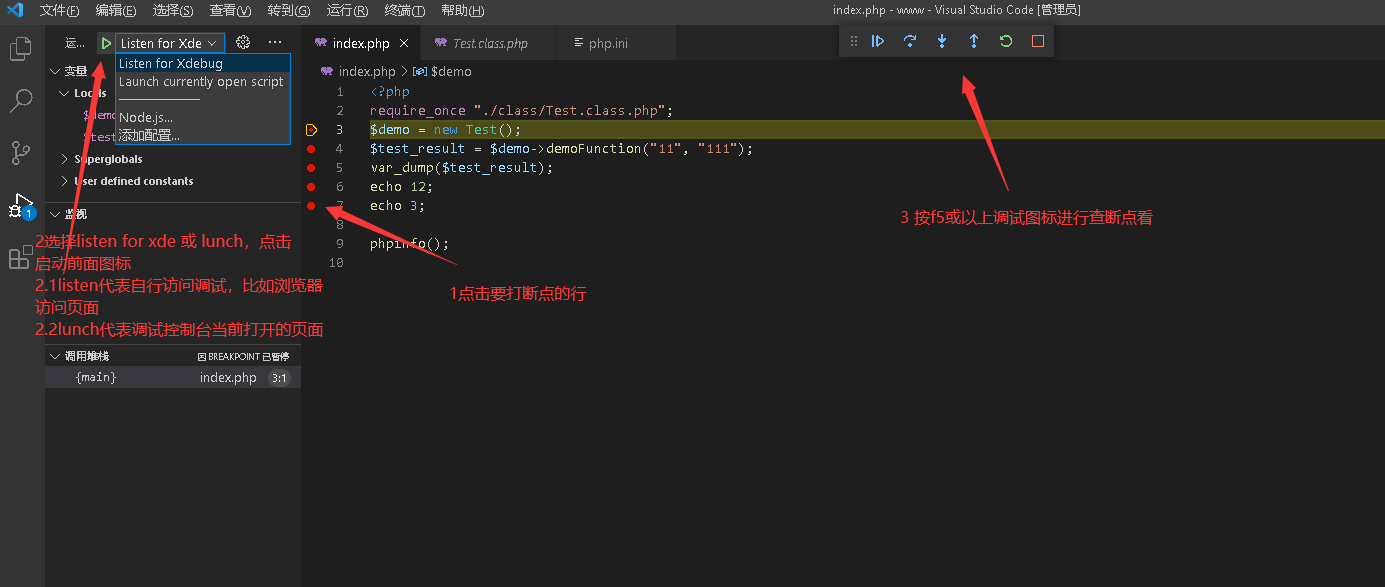Open the 终端(T) menu
The width and height of the screenshot is (1385, 587).
[405, 10]
